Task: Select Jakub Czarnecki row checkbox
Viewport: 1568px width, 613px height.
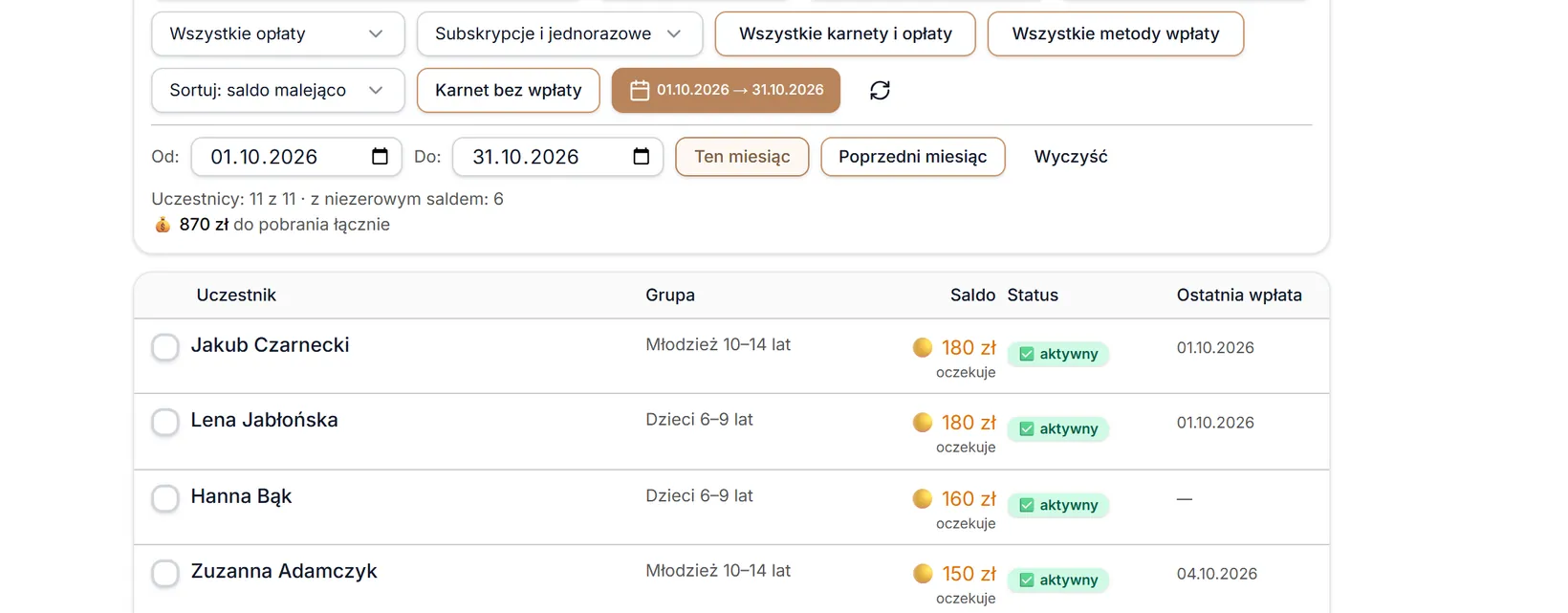Action: point(165,347)
